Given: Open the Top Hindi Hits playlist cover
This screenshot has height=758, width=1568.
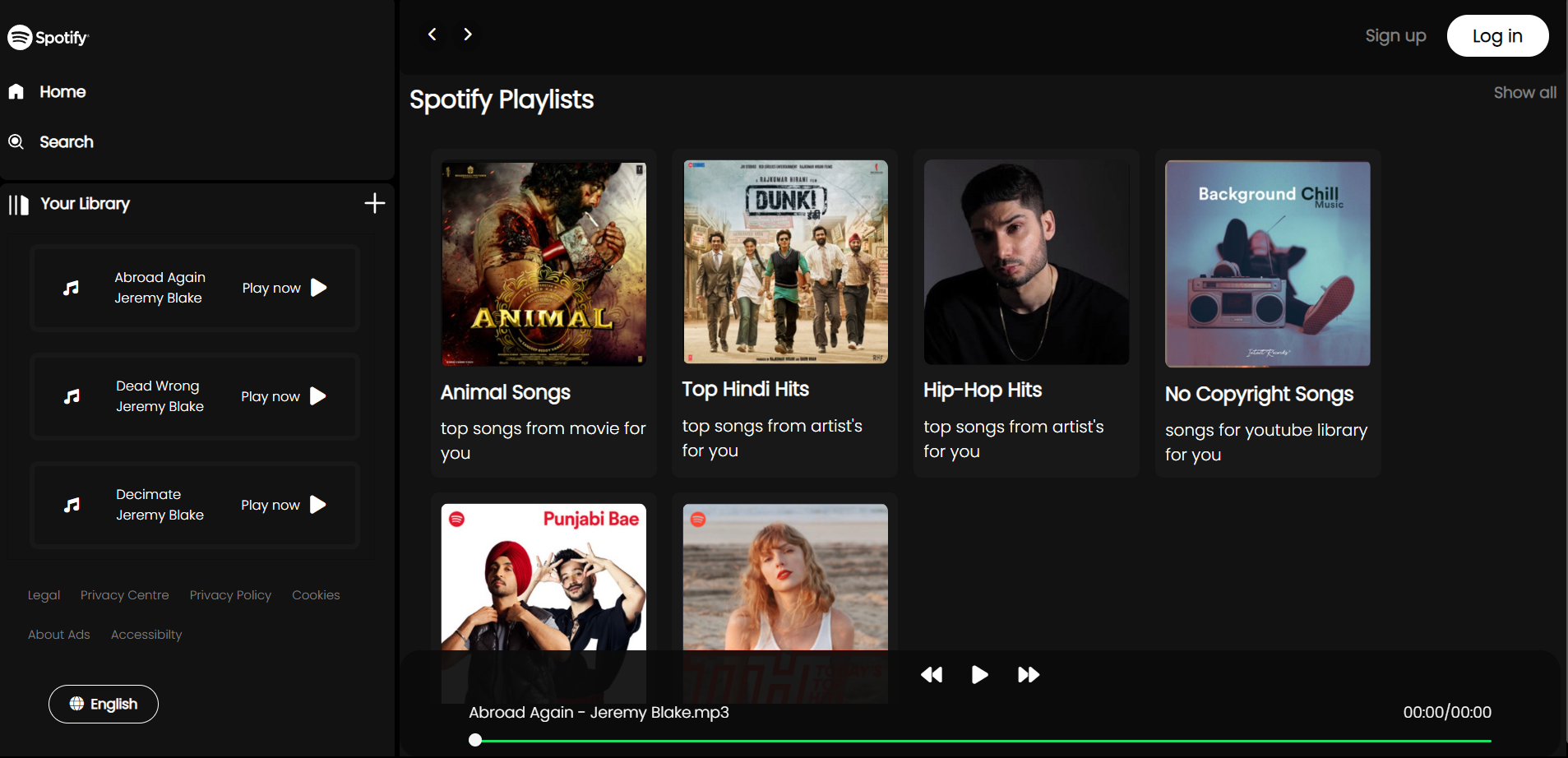Looking at the screenshot, I should coord(785,261).
